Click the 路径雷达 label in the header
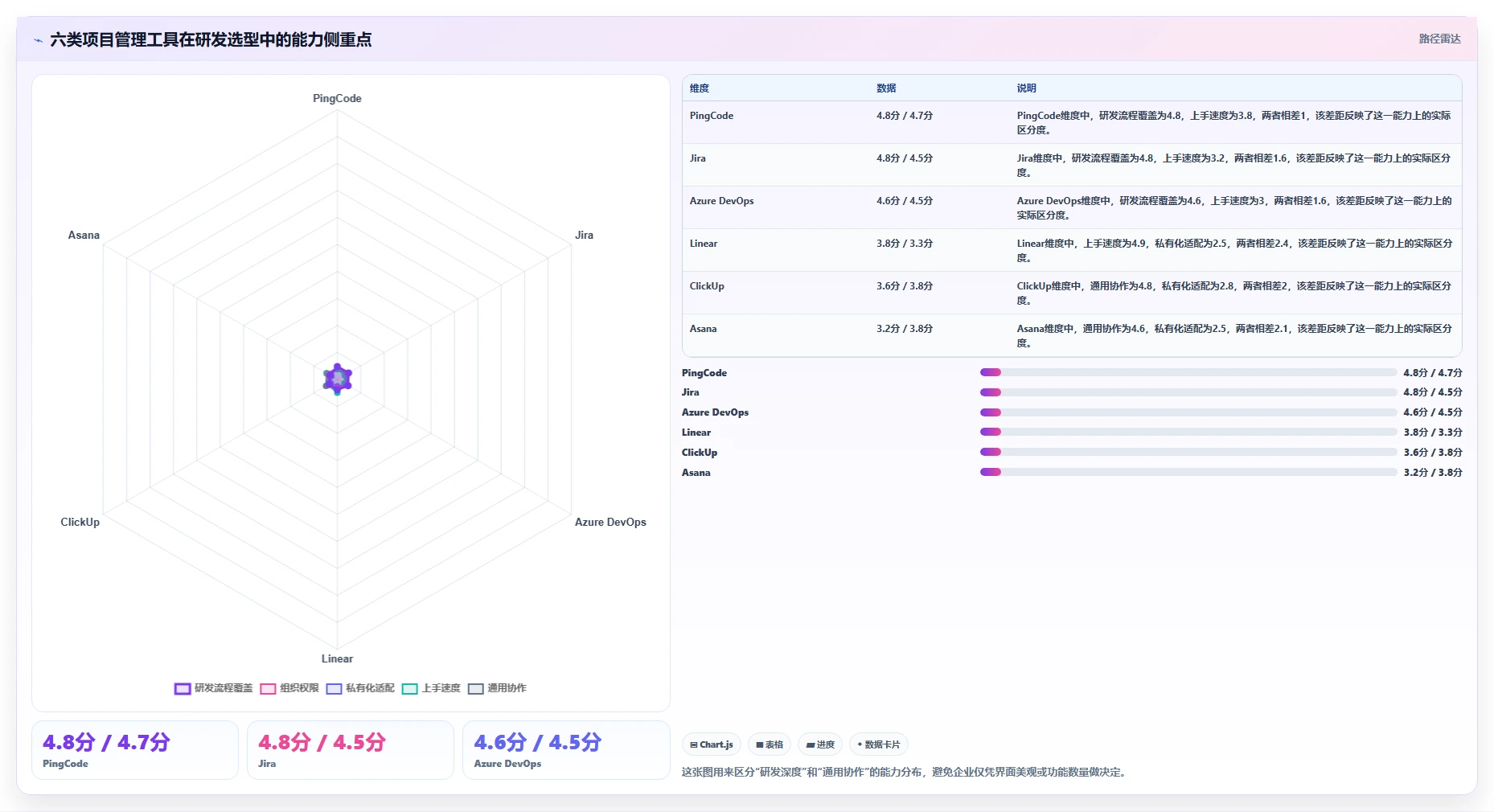Screen dimensions: 1494x812 pos(1439,39)
